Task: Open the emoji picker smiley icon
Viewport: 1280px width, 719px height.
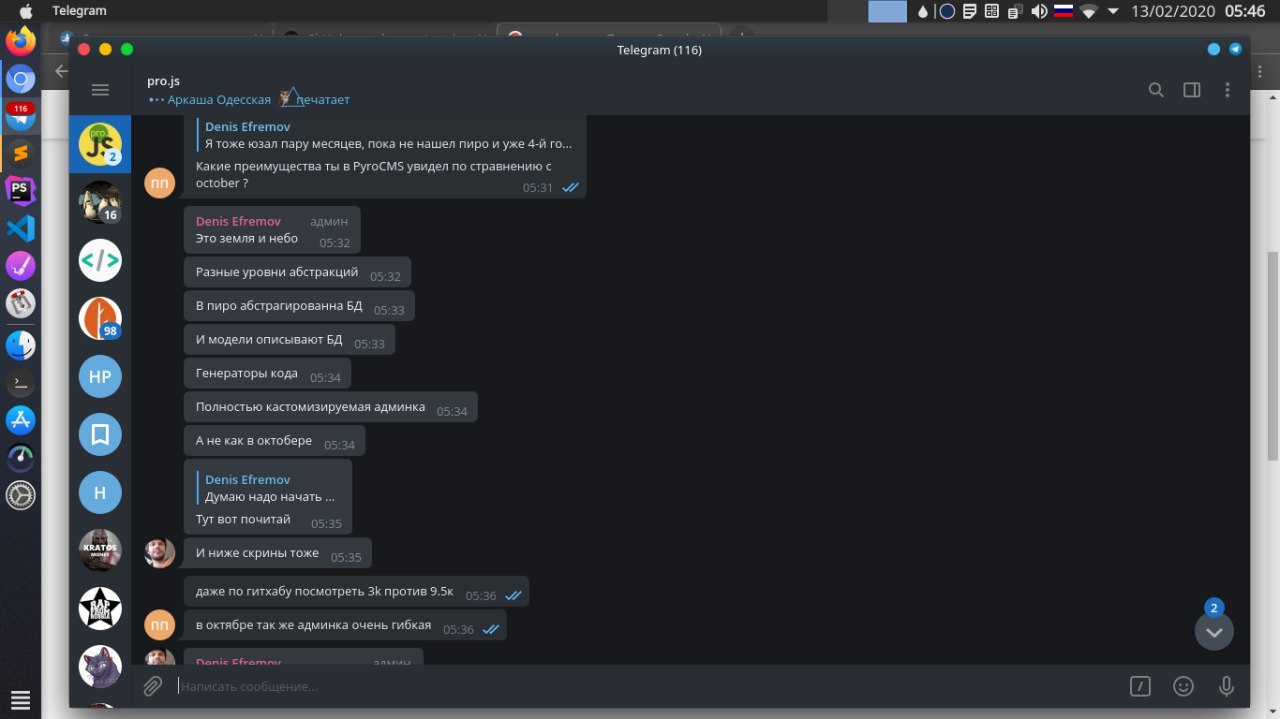Action: pyautogui.click(x=1183, y=686)
